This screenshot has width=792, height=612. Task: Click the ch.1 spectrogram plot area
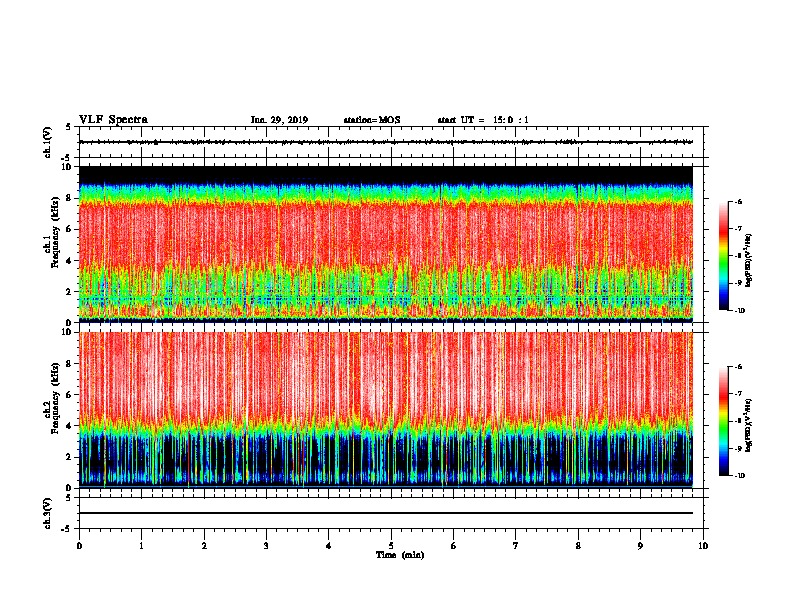pyautogui.click(x=386, y=244)
